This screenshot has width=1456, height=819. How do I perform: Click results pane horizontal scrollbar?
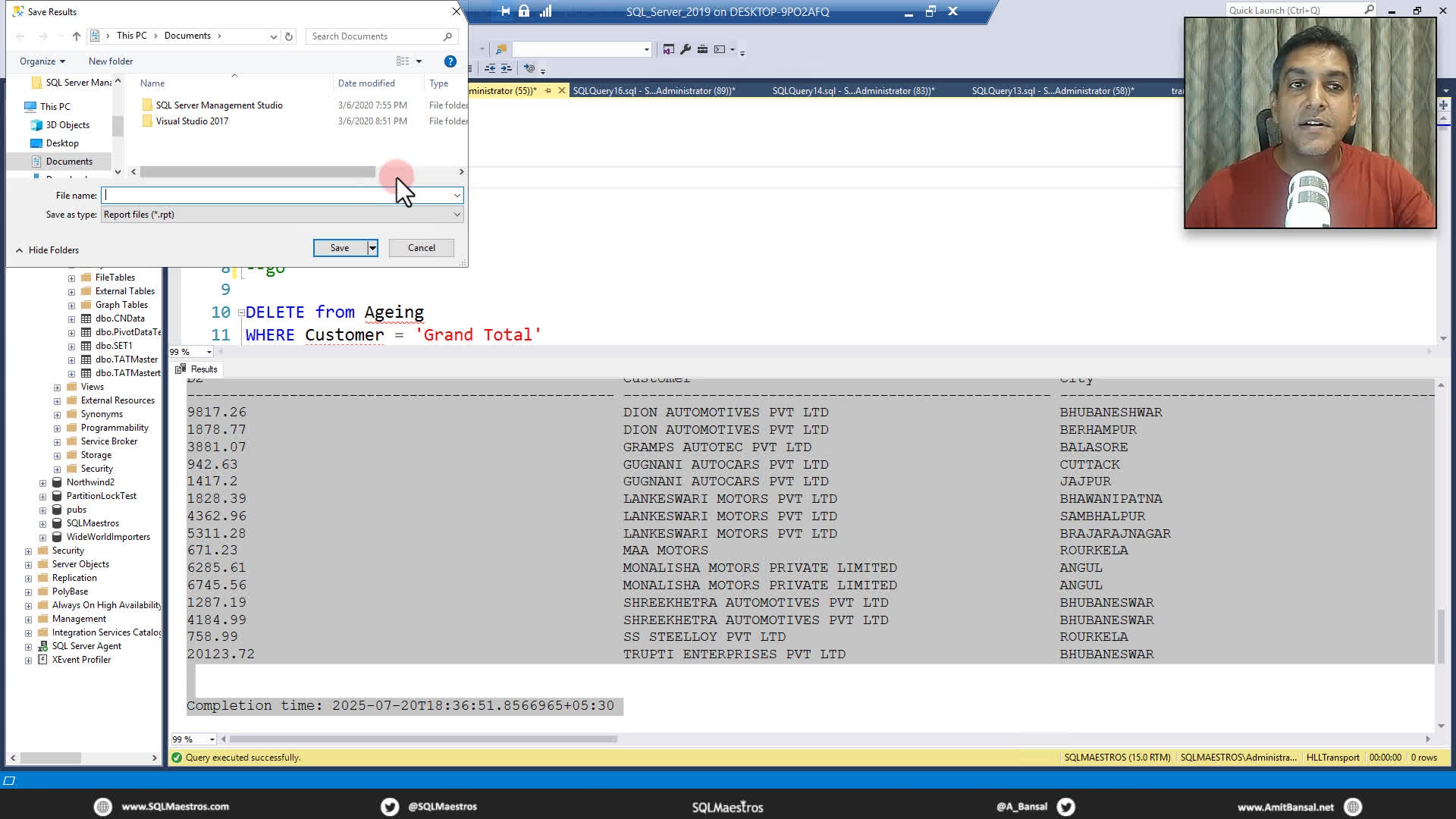pos(424,739)
